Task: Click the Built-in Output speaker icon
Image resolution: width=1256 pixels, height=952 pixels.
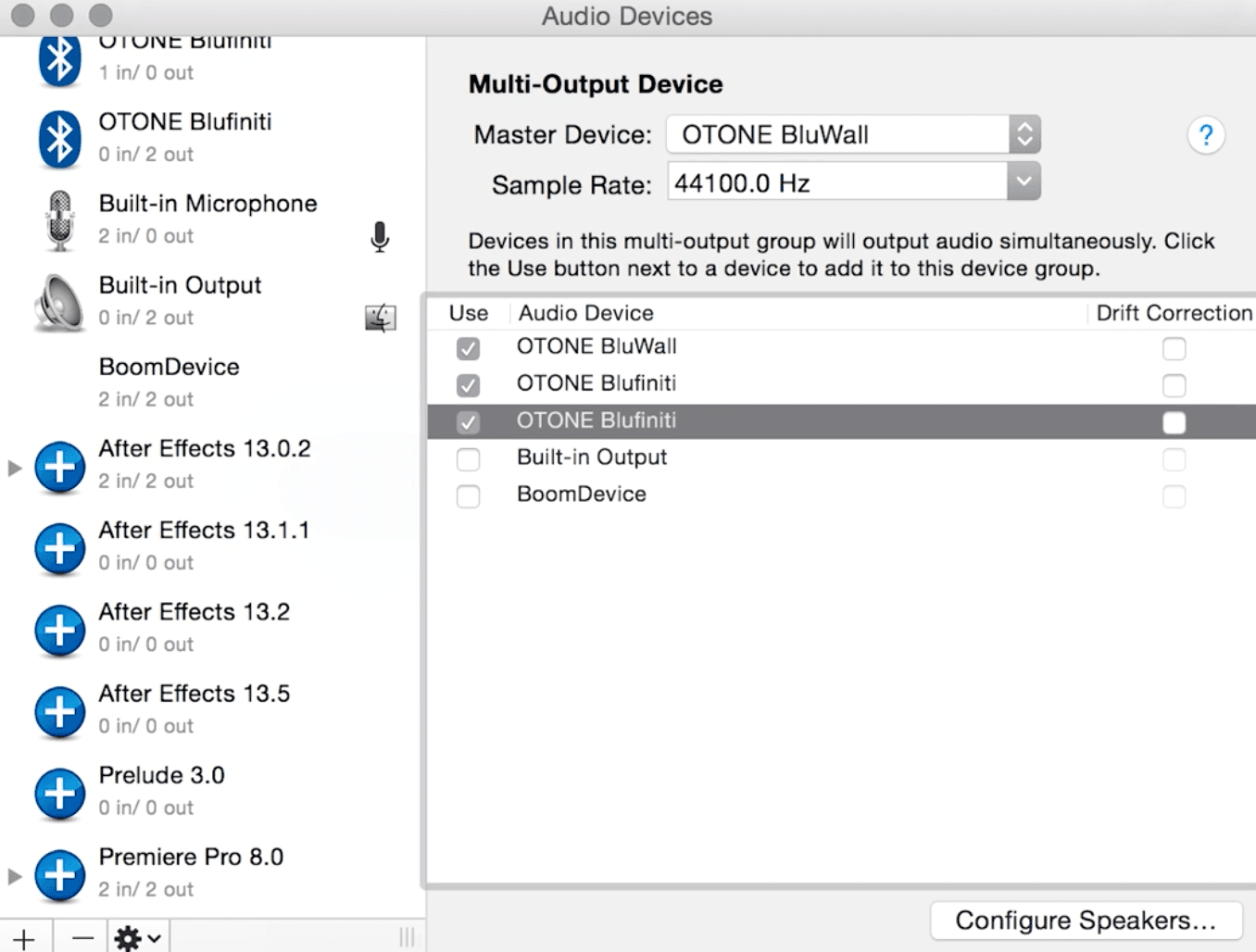Action: 58,303
